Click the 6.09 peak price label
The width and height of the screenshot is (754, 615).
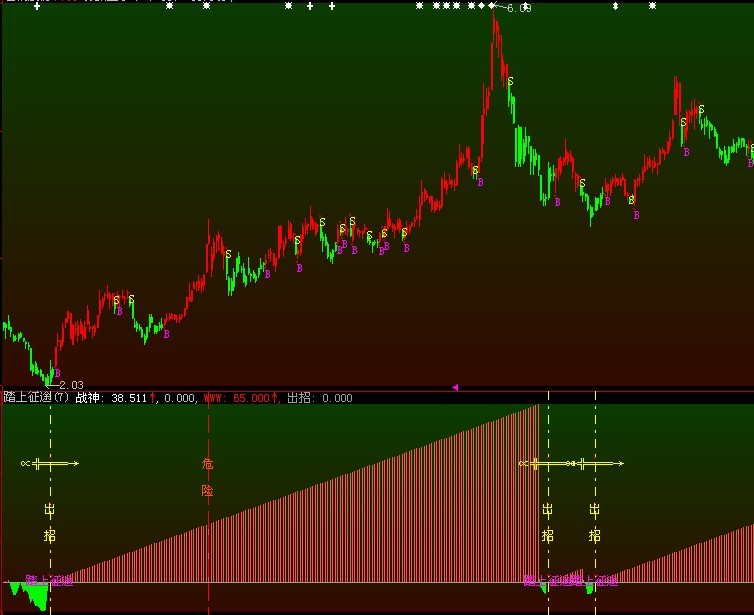519,8
